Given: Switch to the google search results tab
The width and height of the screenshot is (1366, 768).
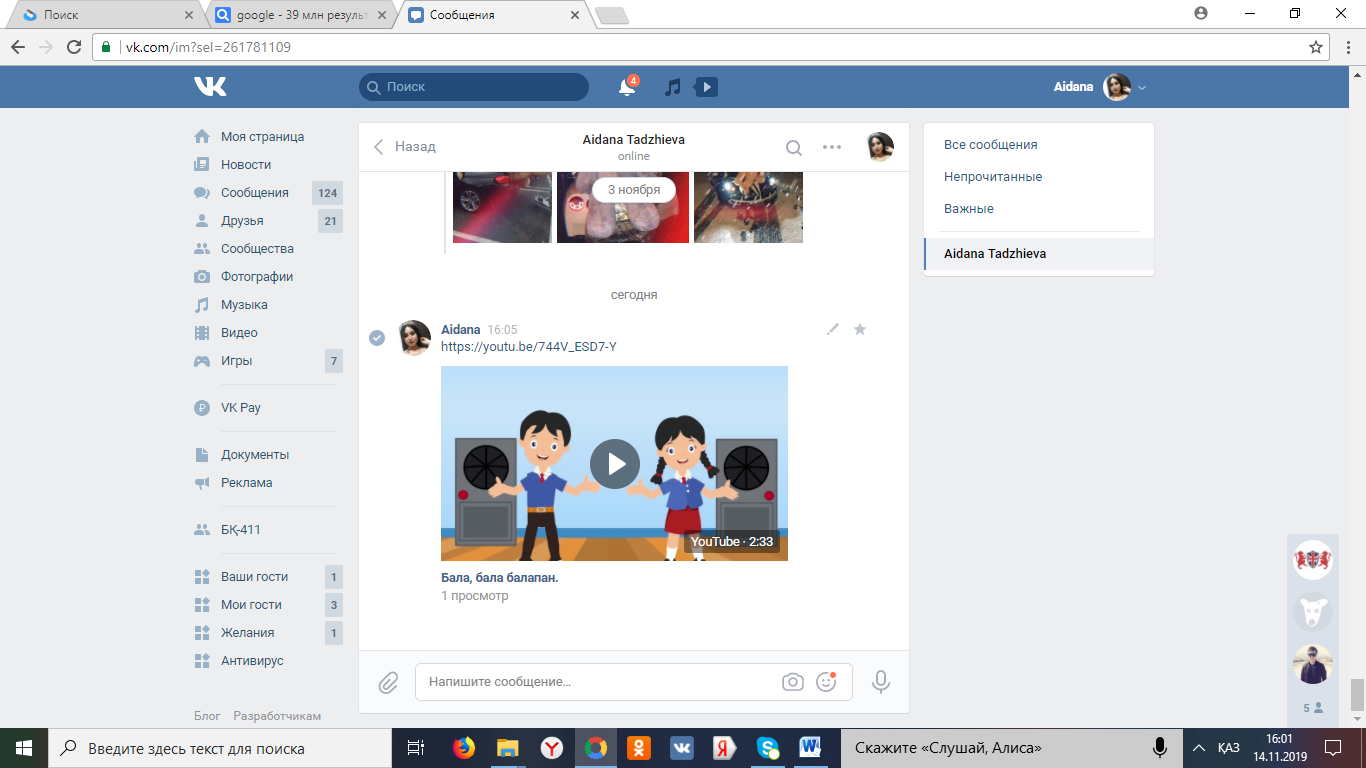Looking at the screenshot, I should pos(301,15).
